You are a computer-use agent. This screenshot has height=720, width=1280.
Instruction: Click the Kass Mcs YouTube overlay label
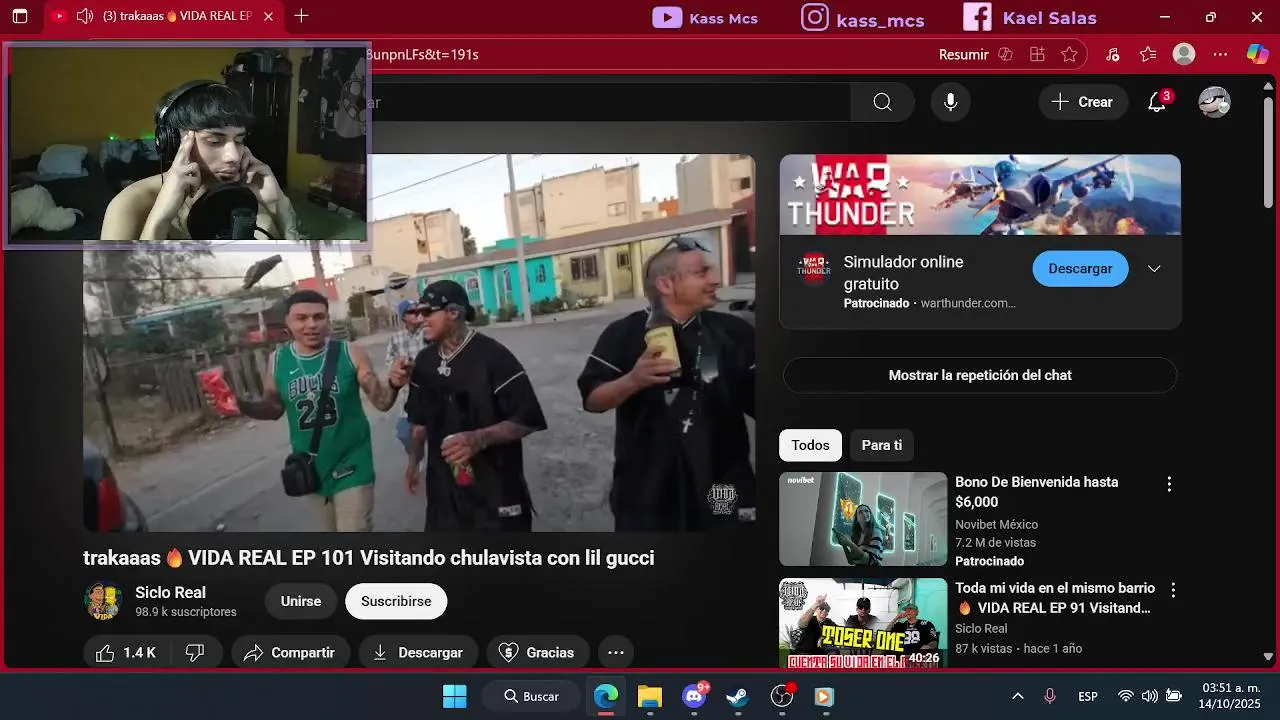[705, 18]
